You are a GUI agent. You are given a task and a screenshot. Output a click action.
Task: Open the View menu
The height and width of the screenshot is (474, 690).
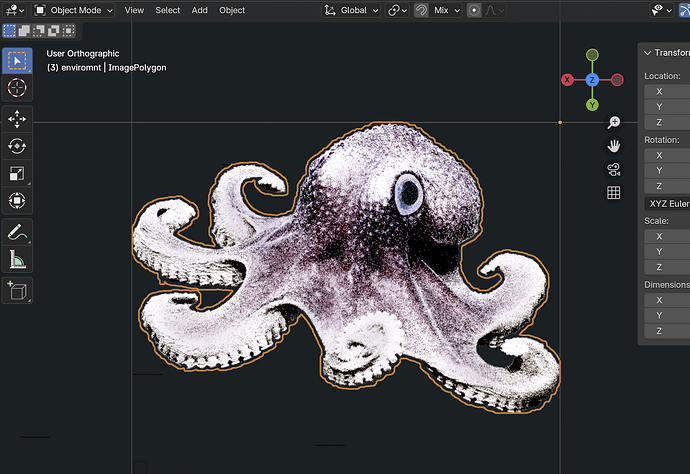[x=134, y=10]
